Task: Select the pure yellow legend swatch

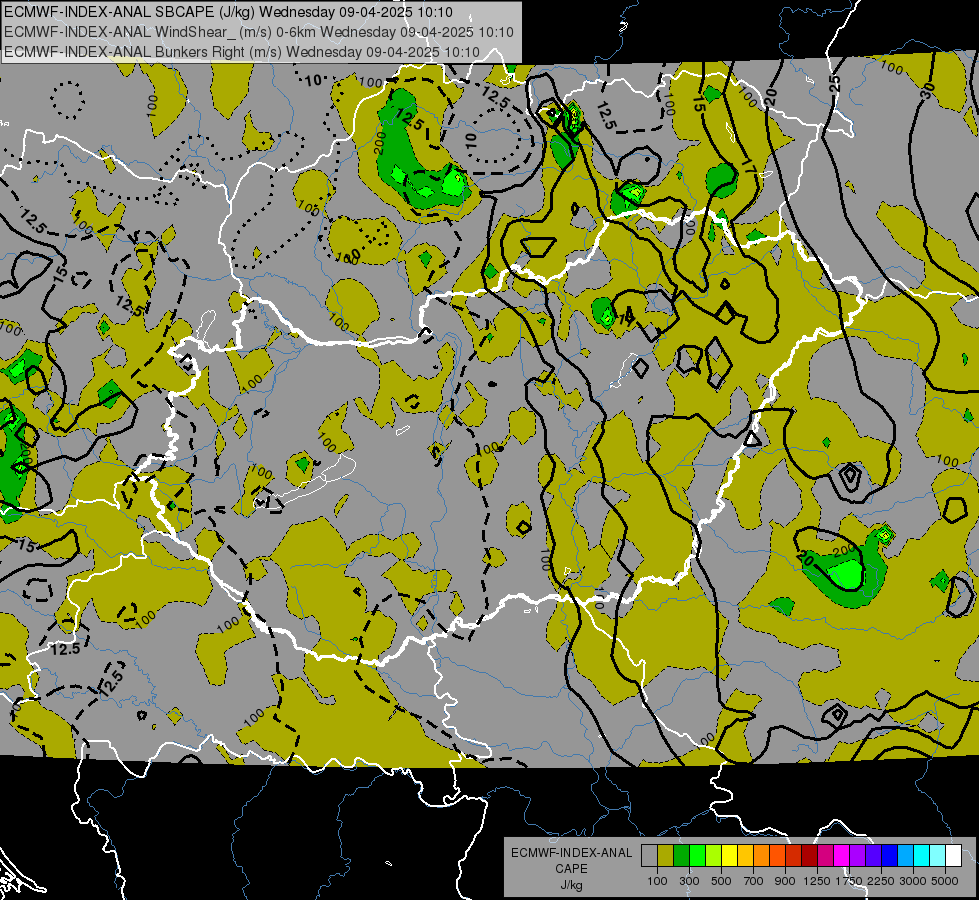Action: [729, 856]
